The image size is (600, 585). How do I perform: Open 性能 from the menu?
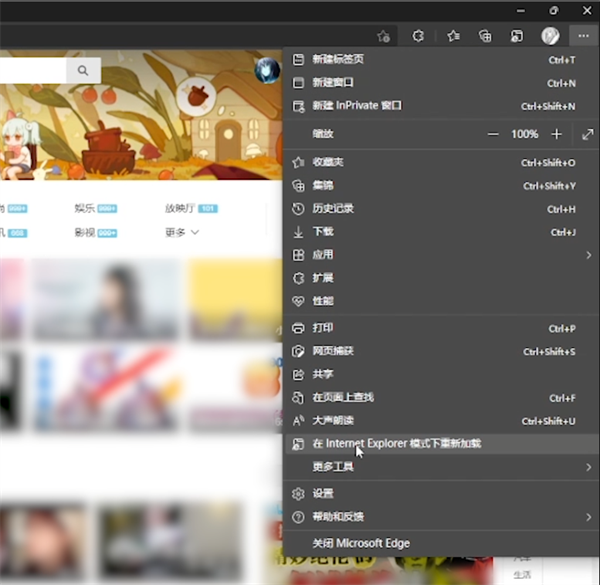(441, 301)
